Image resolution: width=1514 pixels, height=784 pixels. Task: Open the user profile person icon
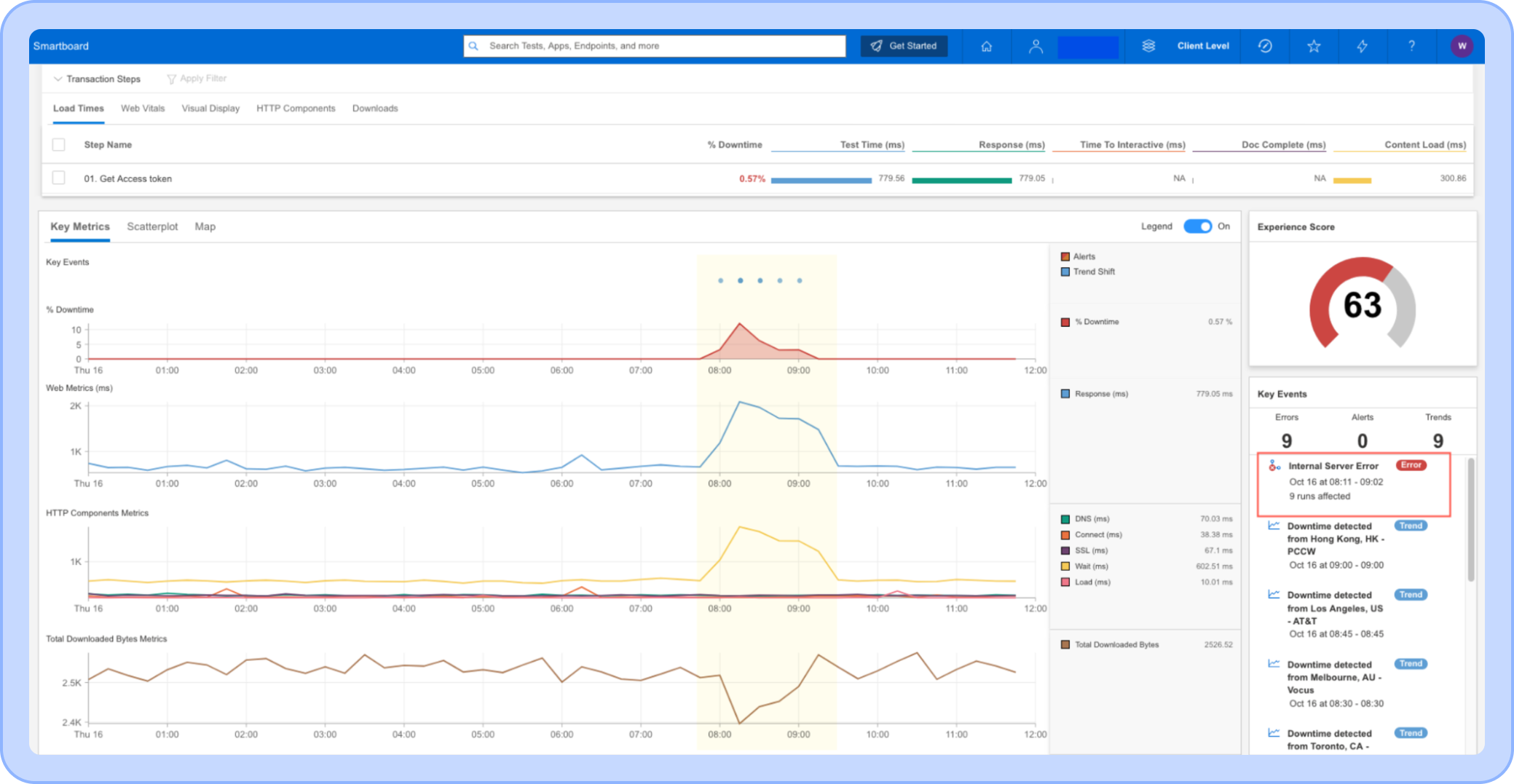[x=1036, y=46]
